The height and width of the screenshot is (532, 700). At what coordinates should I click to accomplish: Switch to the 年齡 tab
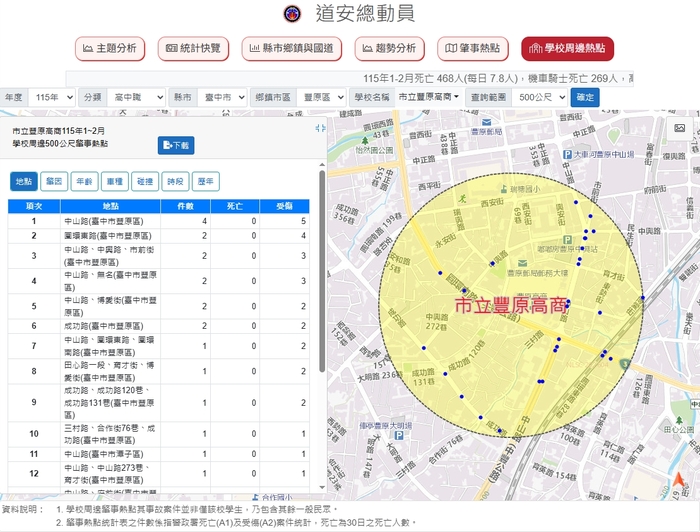(x=84, y=181)
